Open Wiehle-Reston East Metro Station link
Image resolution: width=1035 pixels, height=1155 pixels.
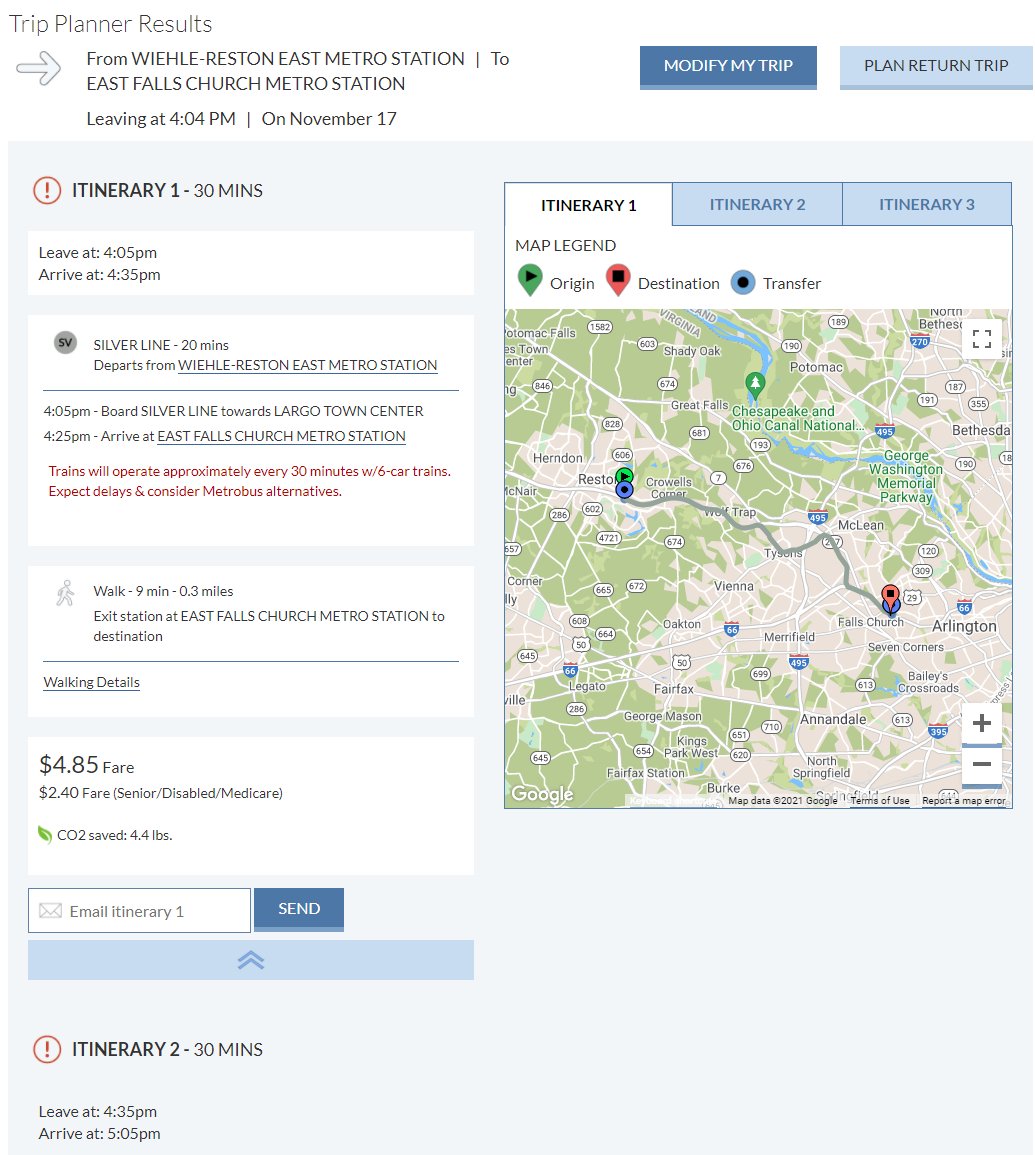(308, 365)
